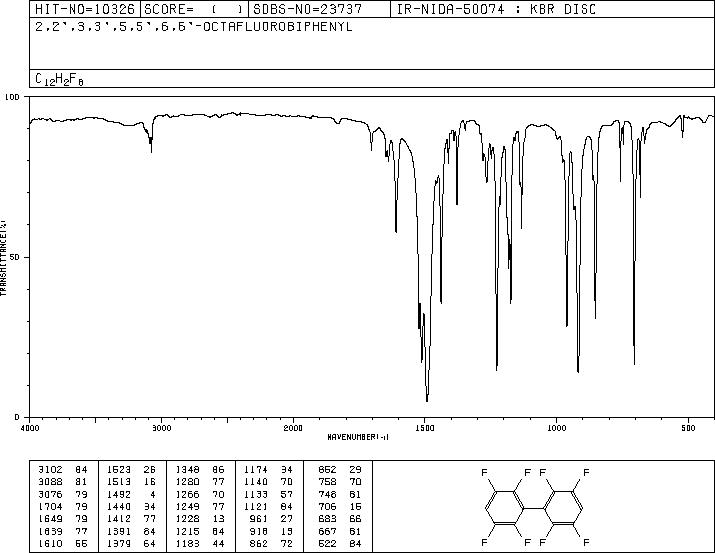Click the 2000 x-axis tick label
This screenshot has height=553, width=715.
point(293,428)
